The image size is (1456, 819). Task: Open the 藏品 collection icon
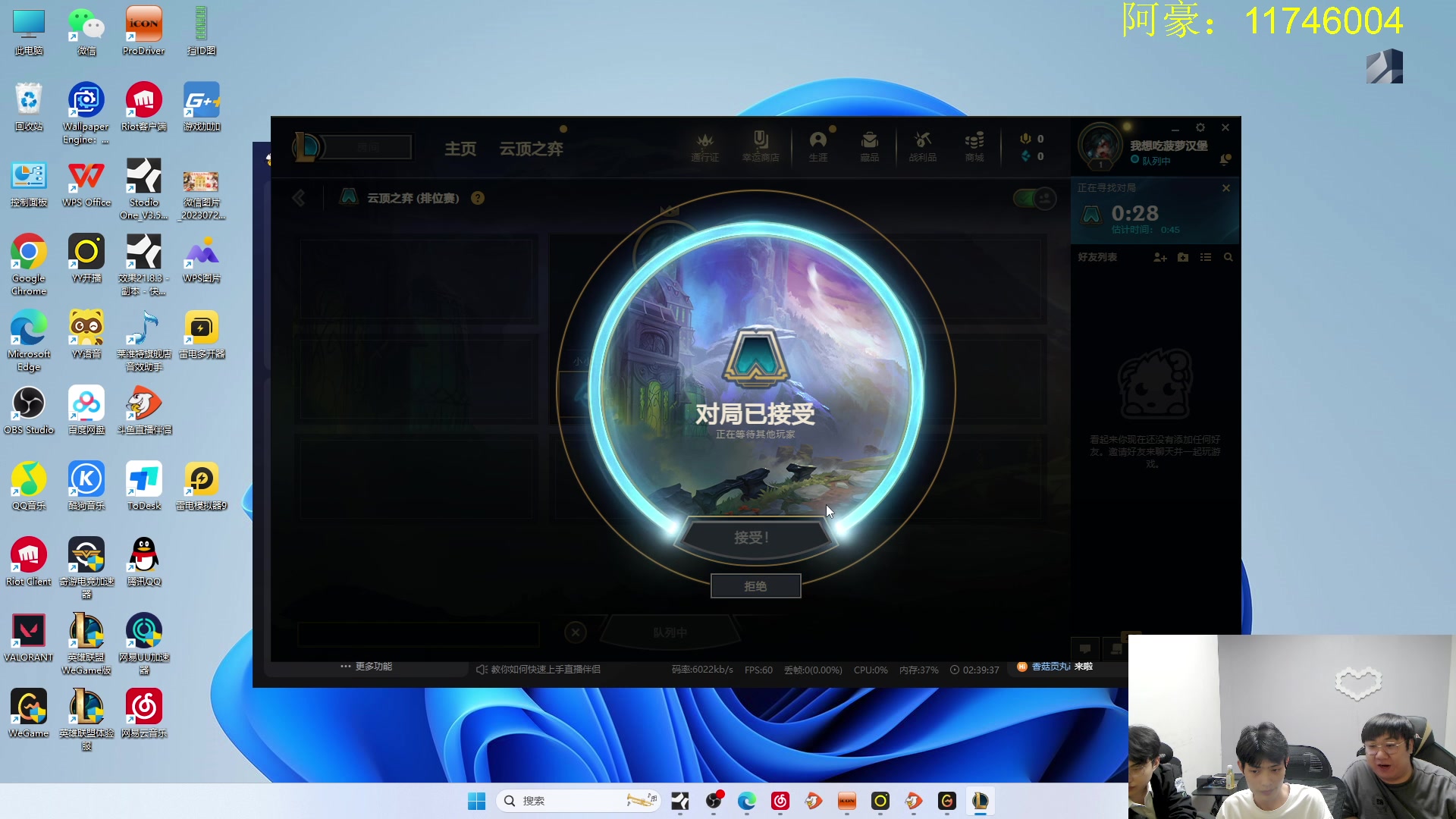click(870, 146)
